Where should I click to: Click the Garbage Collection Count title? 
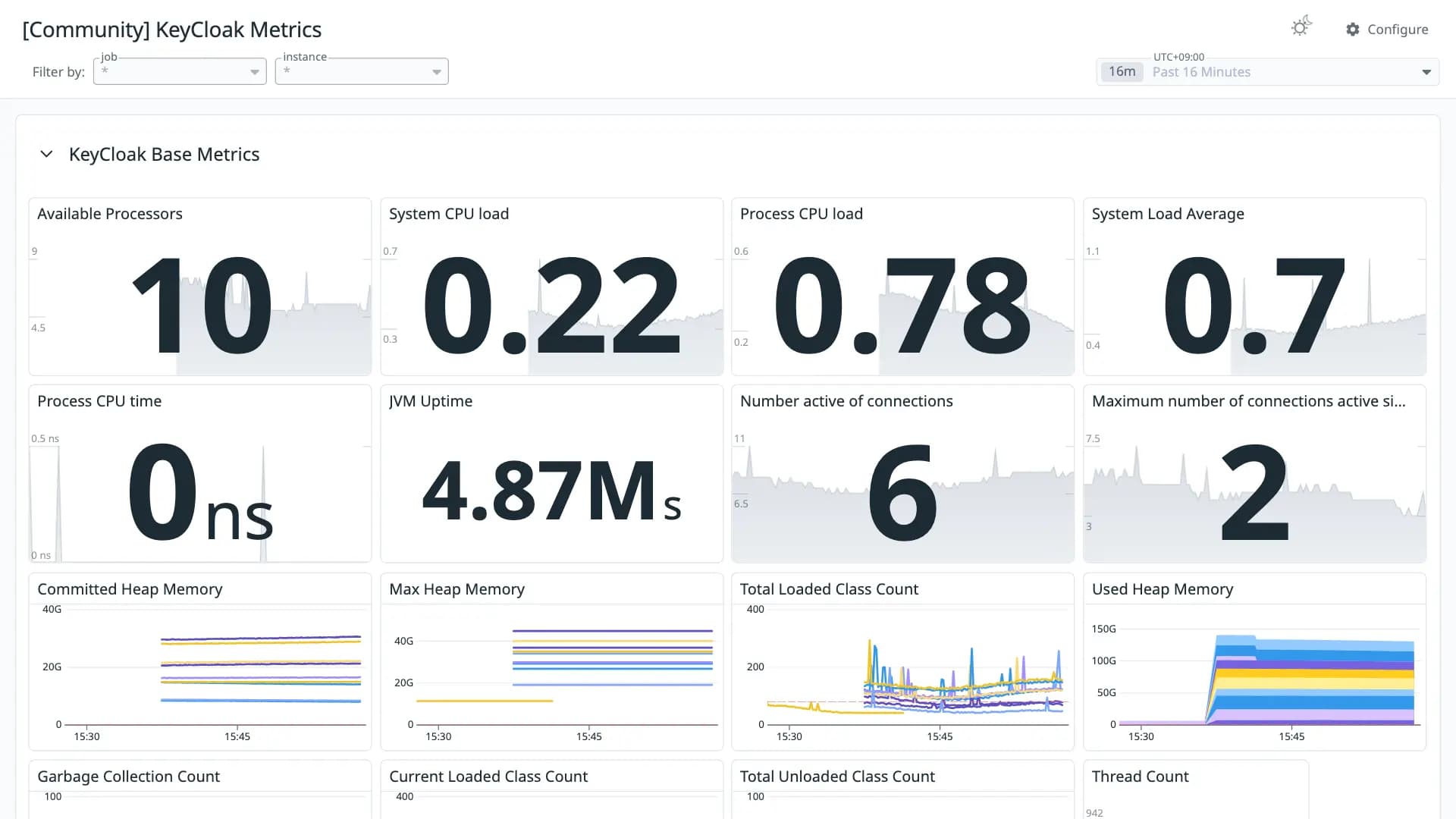tap(128, 777)
